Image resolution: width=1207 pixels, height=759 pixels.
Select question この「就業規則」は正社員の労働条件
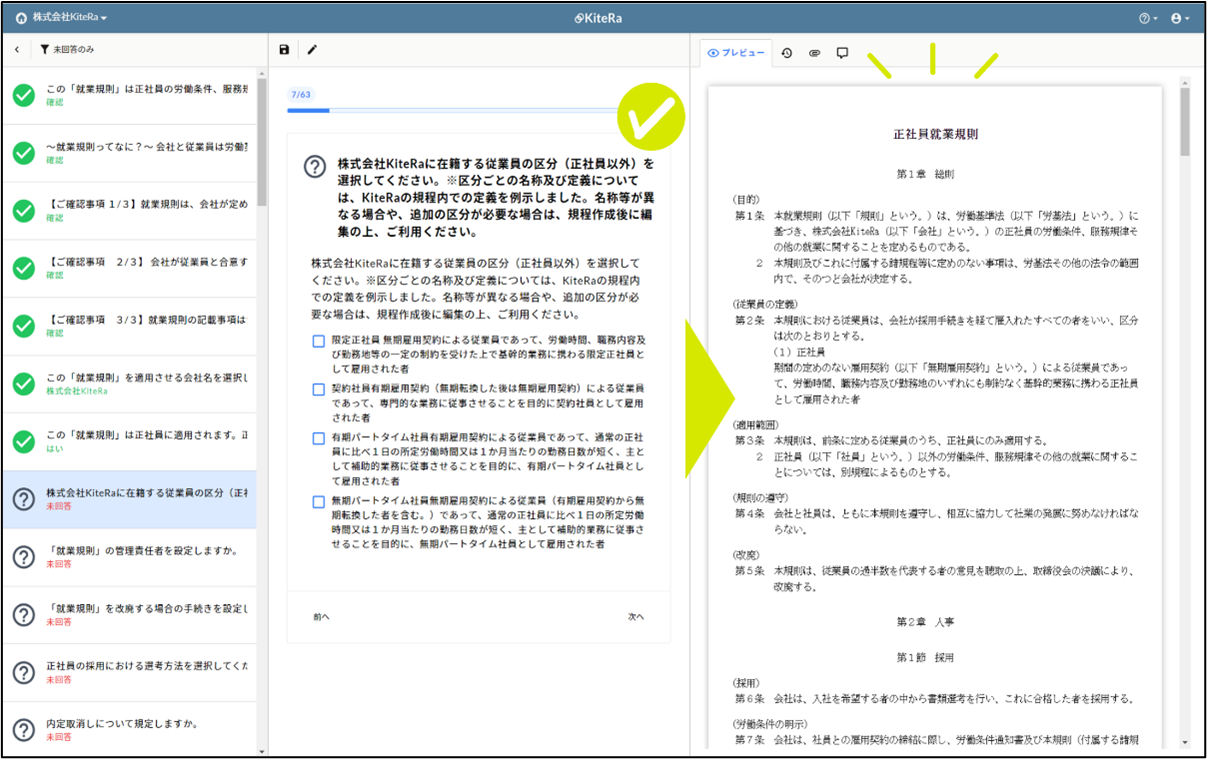129,96
